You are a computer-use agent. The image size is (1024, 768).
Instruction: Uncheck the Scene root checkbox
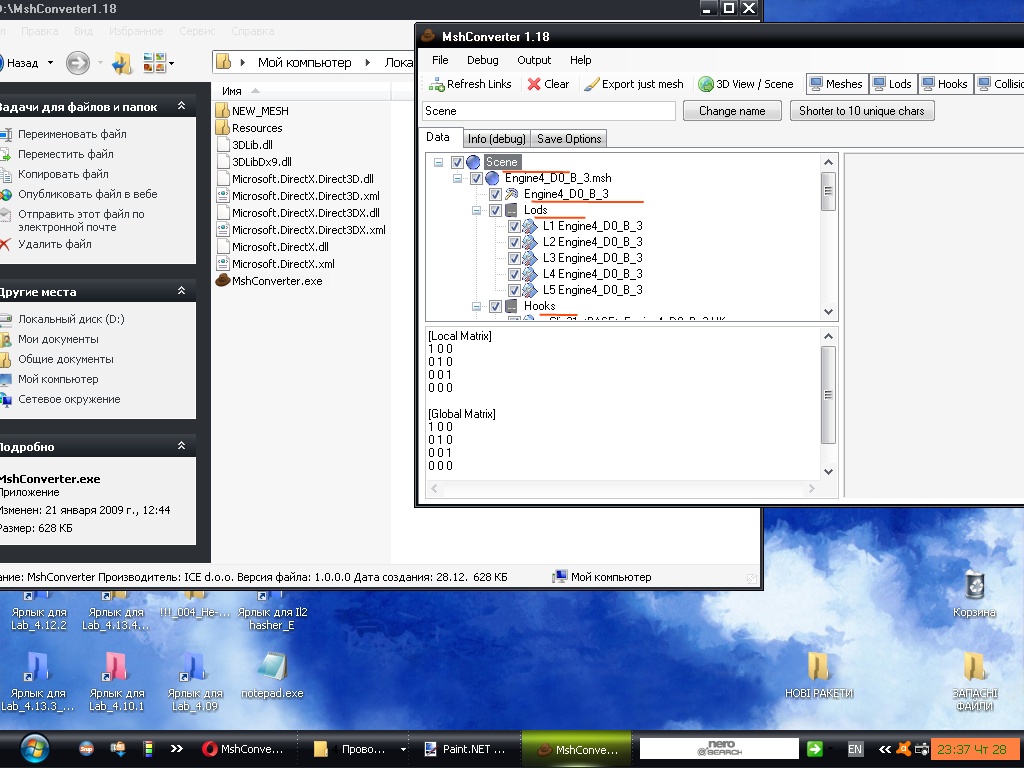click(457, 162)
